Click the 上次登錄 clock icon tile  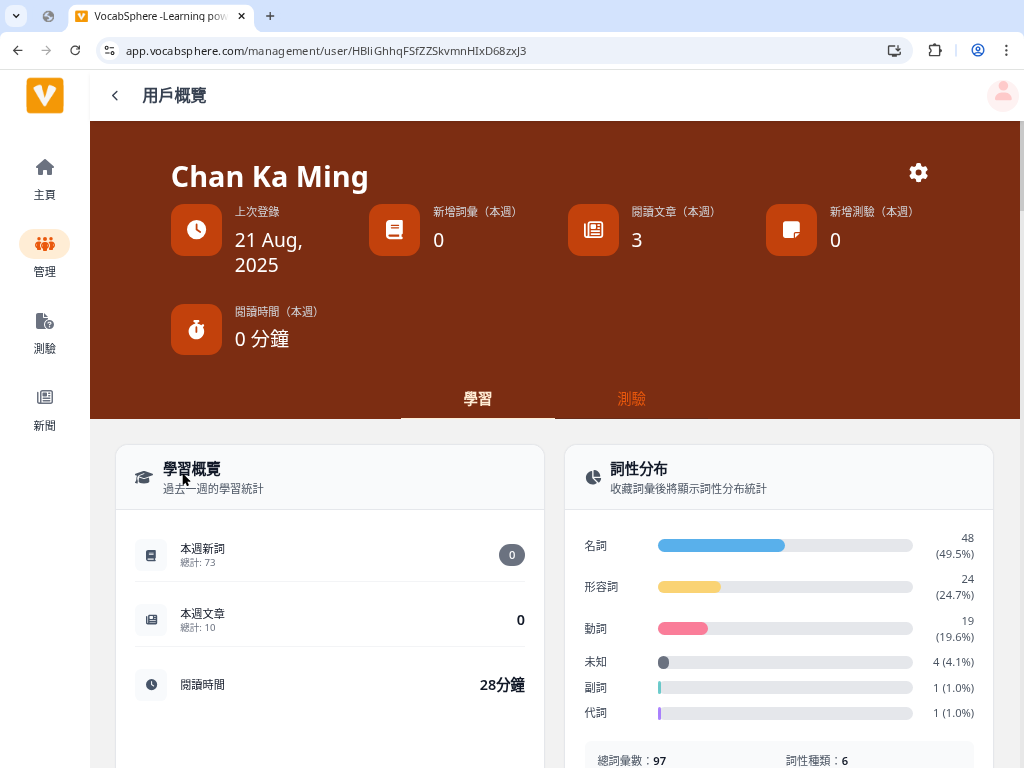coord(196,230)
